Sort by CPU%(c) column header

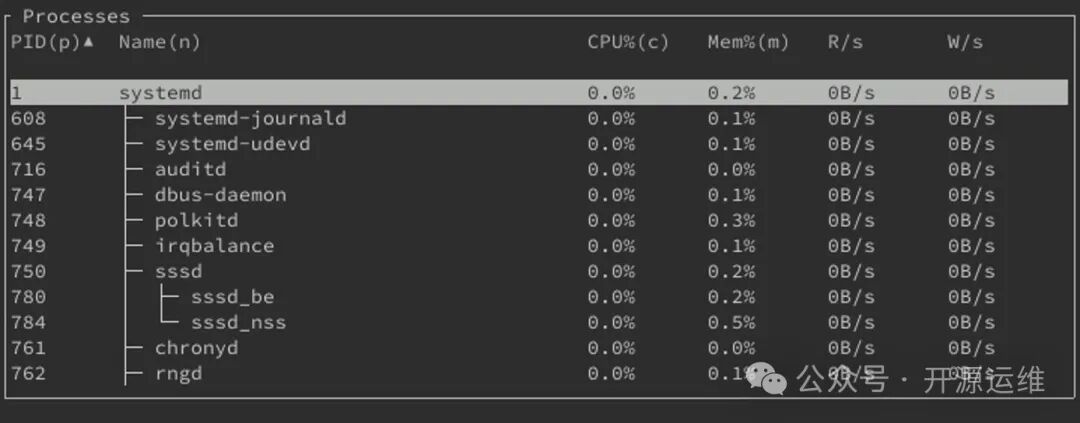tap(628, 42)
